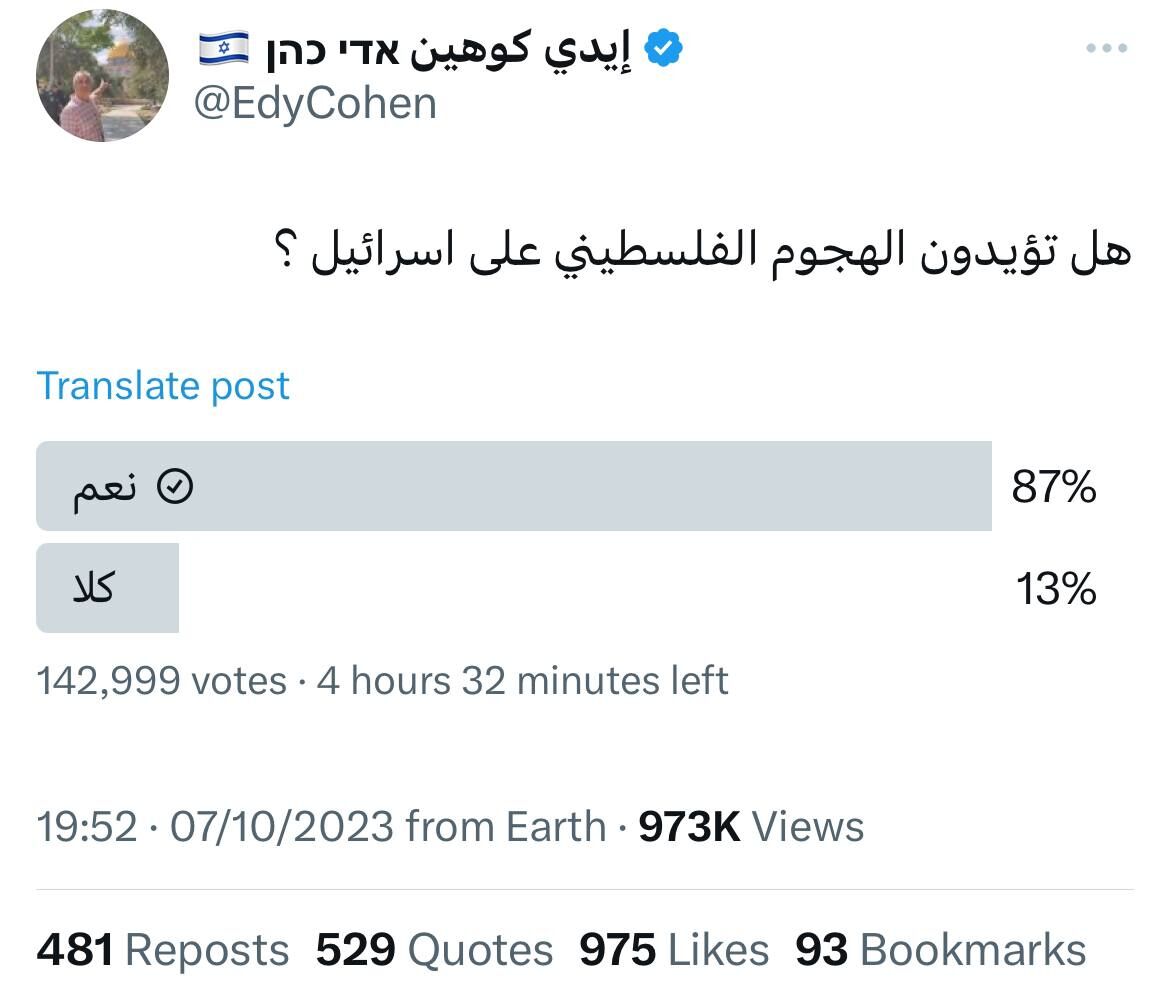This screenshot has height=989, width=1170.
Task: Click the 973K Views counter
Action: (751, 827)
